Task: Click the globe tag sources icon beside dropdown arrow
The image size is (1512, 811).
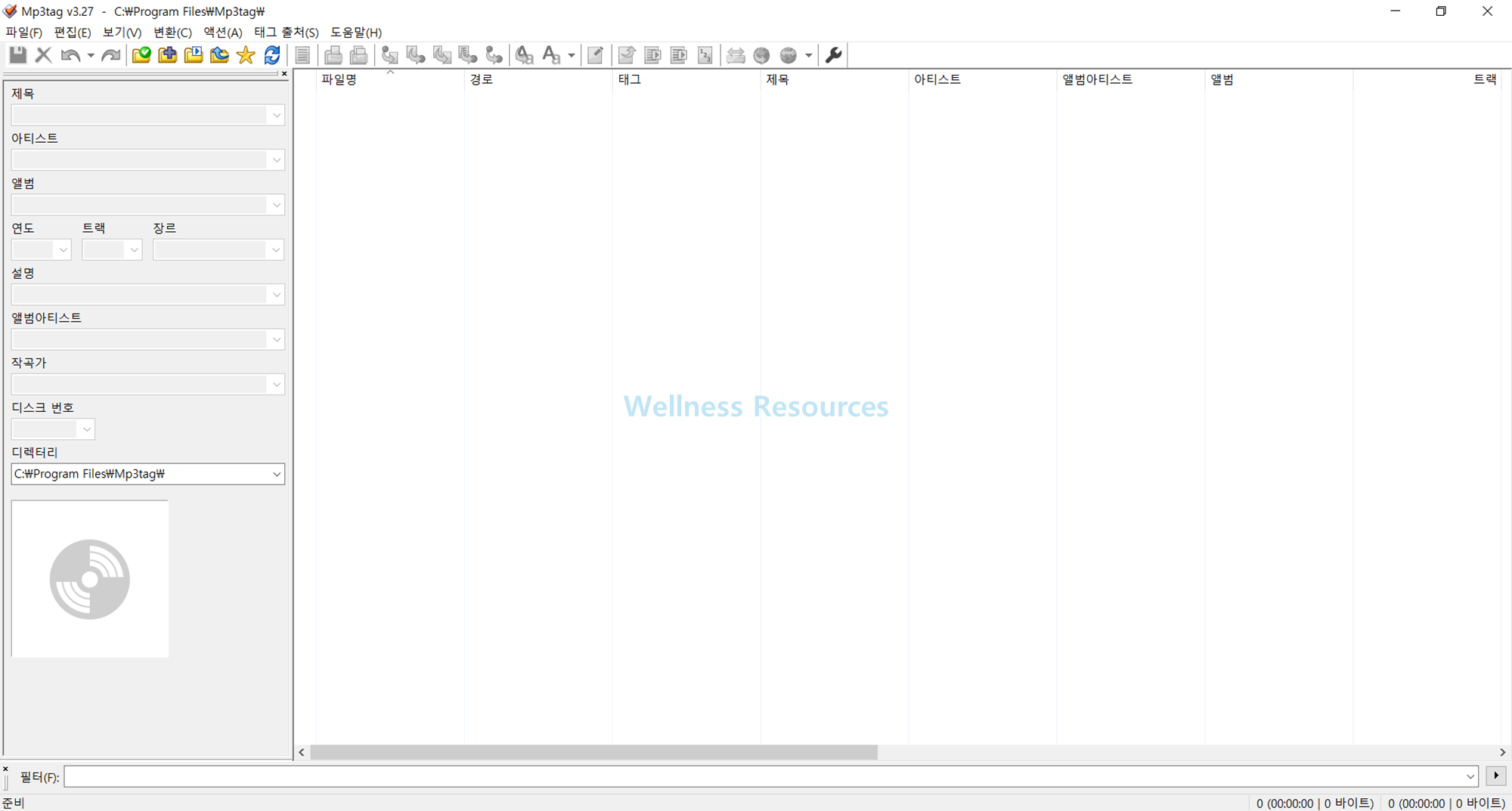Action: click(x=789, y=55)
